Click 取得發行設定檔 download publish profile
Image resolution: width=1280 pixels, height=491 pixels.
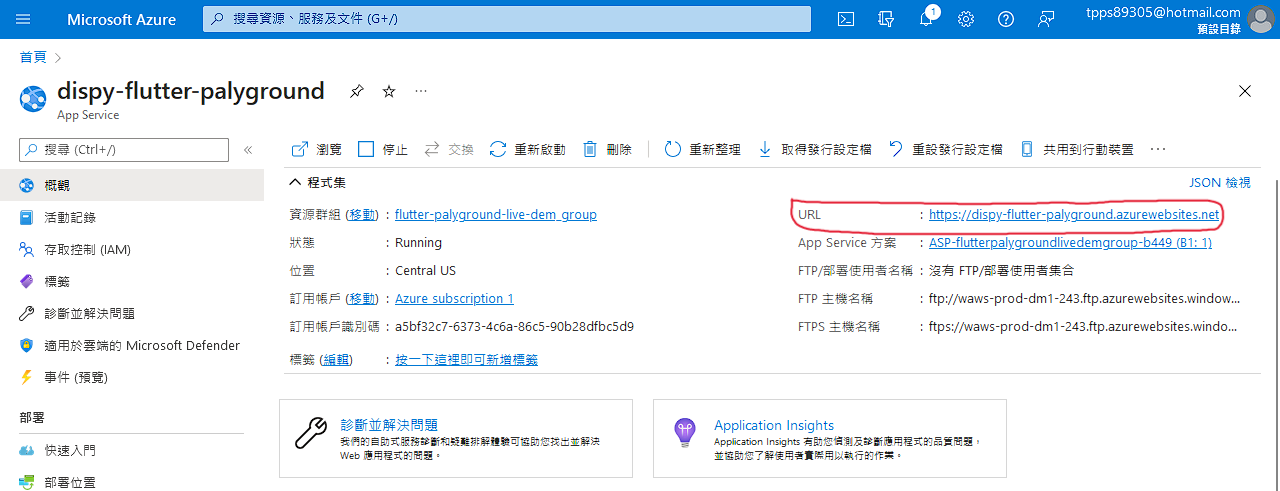814,149
